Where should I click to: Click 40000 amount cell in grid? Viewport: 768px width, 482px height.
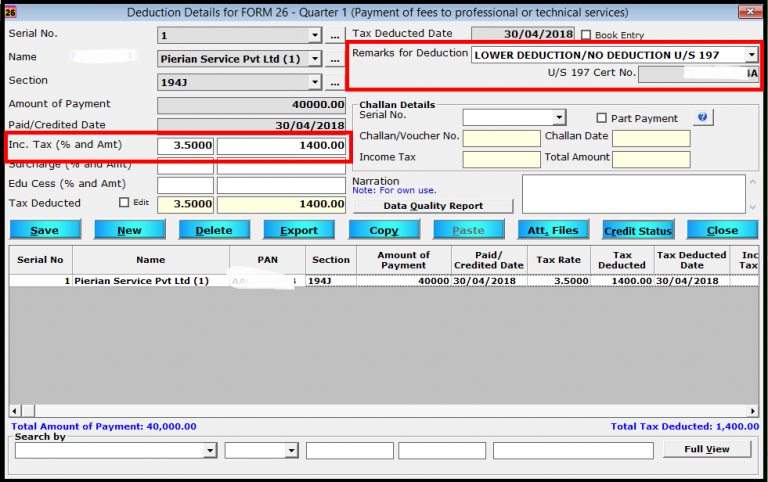404,281
